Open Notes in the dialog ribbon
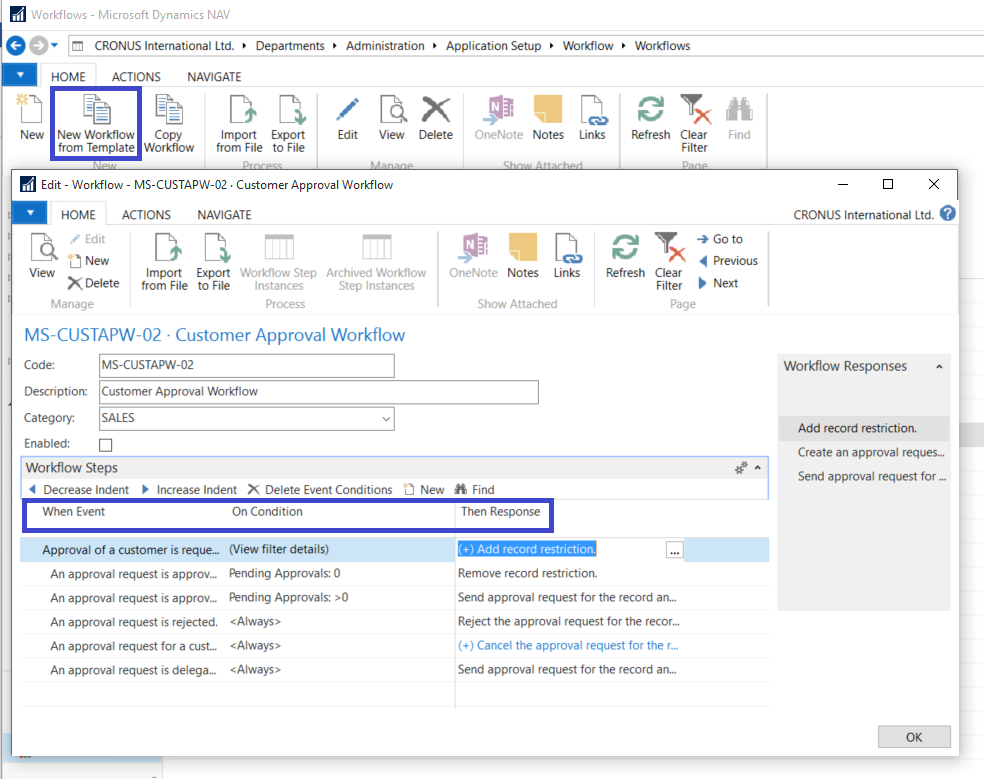The width and height of the screenshot is (984, 779). pos(522,250)
